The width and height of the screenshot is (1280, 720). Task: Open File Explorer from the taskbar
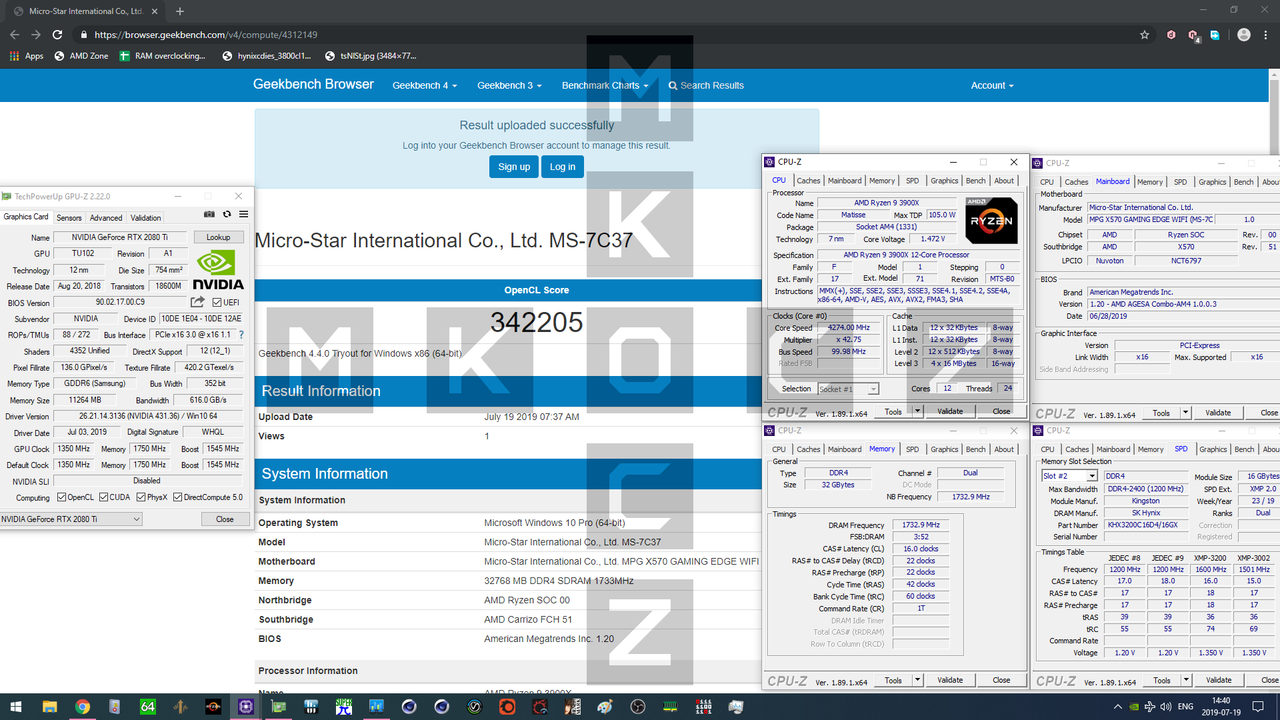[49, 707]
